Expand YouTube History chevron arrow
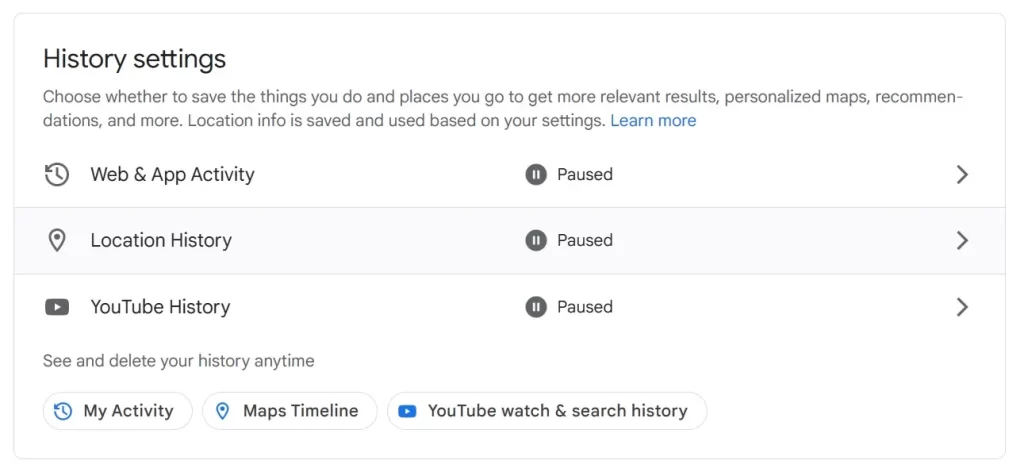This screenshot has height=468, width=1024. coord(962,307)
